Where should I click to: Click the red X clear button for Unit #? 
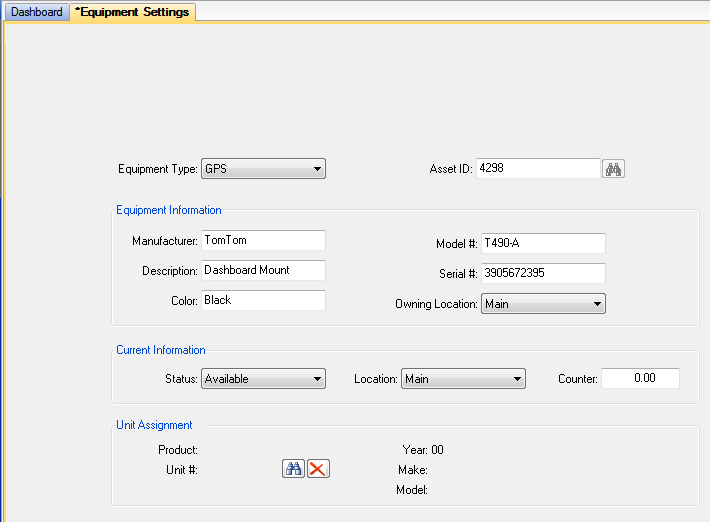[318, 469]
